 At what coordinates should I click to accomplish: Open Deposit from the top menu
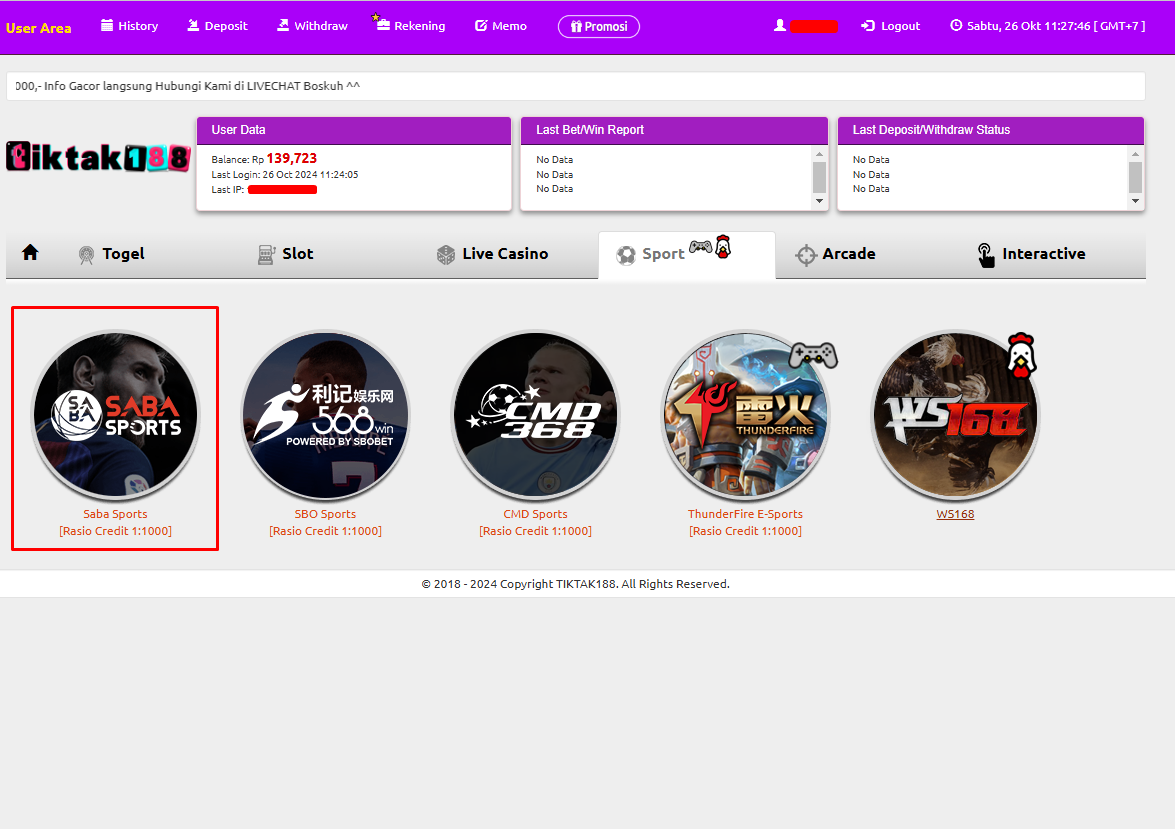(217, 25)
